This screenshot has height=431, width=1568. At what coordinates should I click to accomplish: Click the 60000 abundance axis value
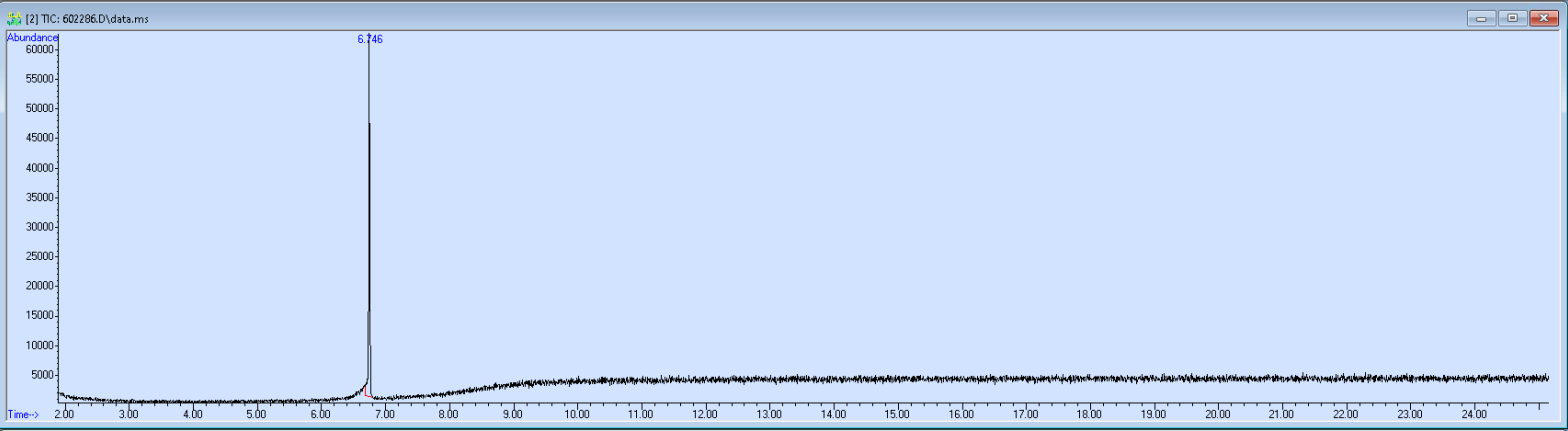[38, 48]
